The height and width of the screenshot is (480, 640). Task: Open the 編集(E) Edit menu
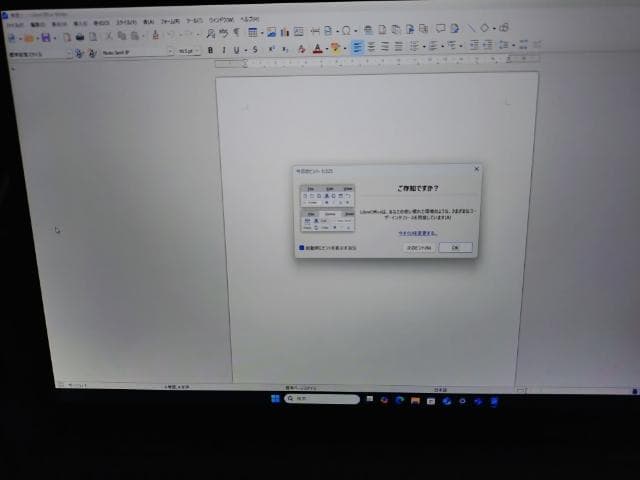click(38, 24)
